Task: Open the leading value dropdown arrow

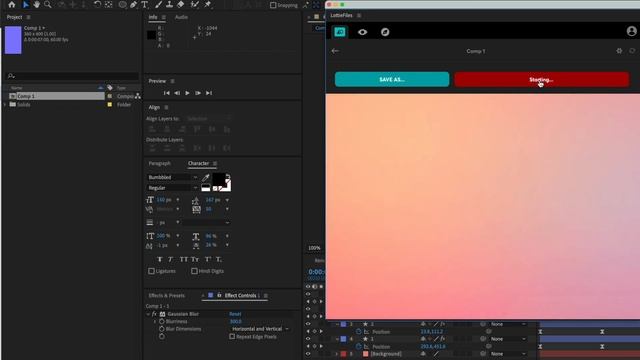Action: (227, 200)
